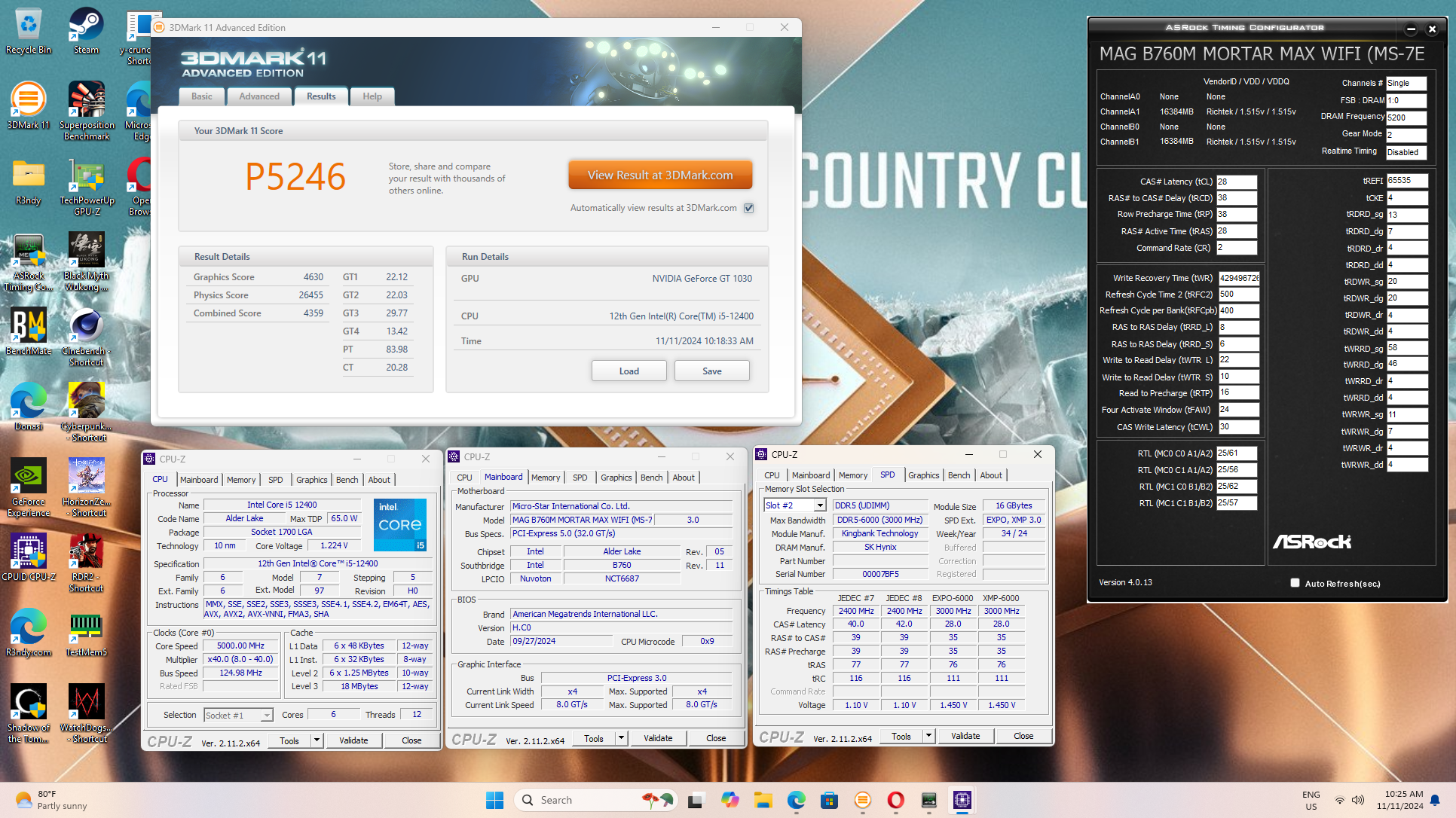The width and height of the screenshot is (1456, 818).
Task: Launch the WatchDogs shortcut icon
Action: [x=87, y=713]
